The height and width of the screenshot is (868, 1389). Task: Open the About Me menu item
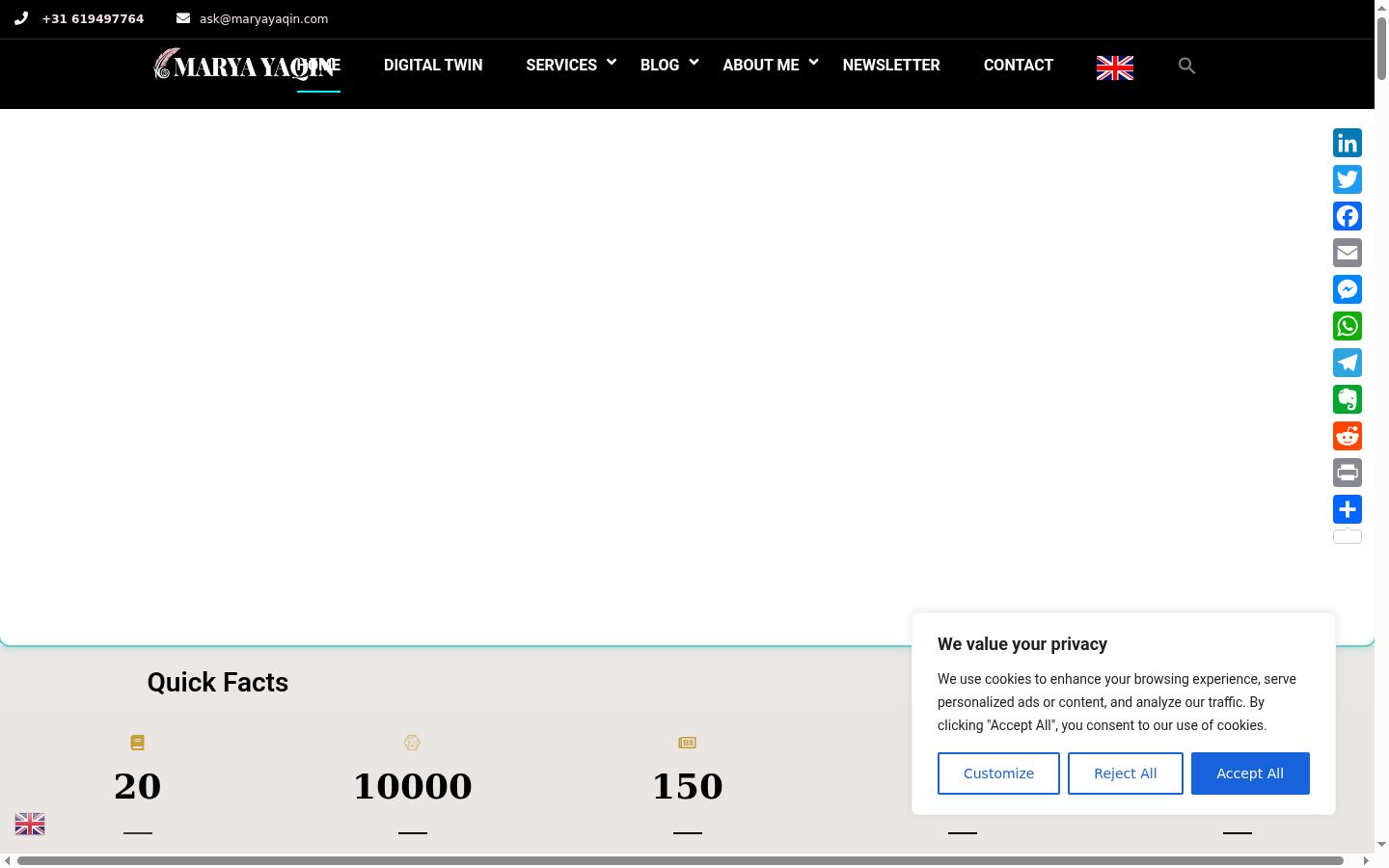[761, 65]
